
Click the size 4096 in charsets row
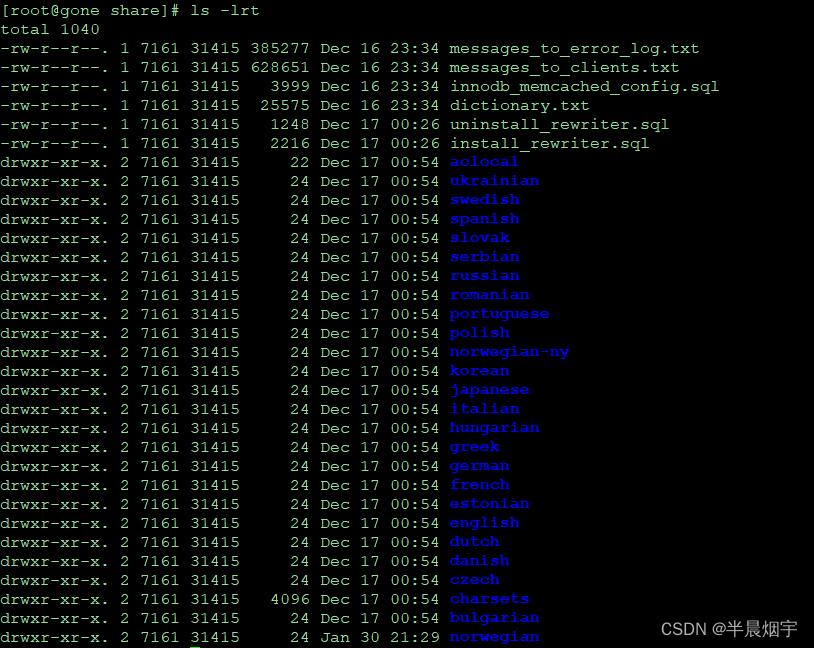point(290,599)
